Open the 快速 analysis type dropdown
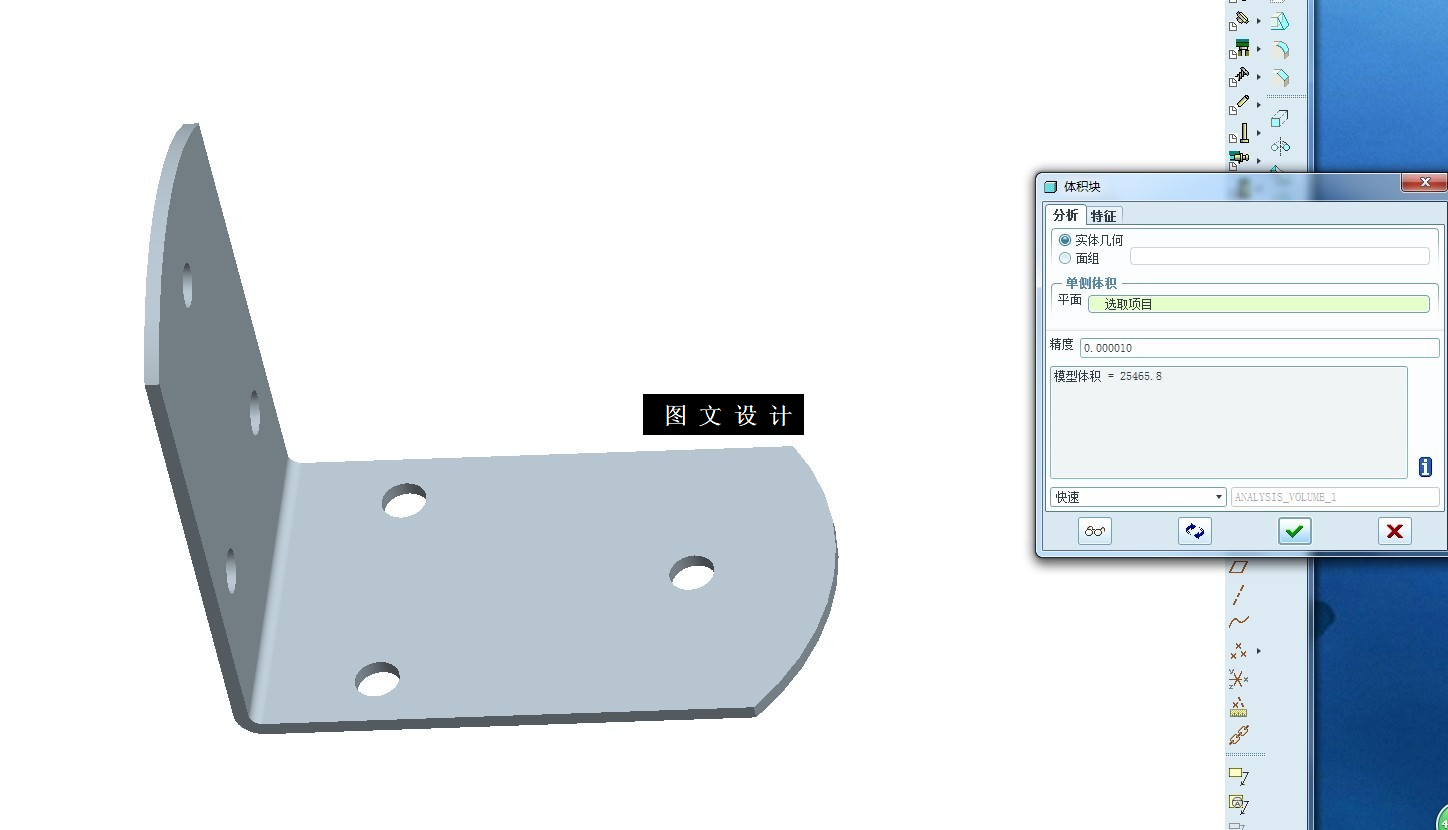 1138,497
